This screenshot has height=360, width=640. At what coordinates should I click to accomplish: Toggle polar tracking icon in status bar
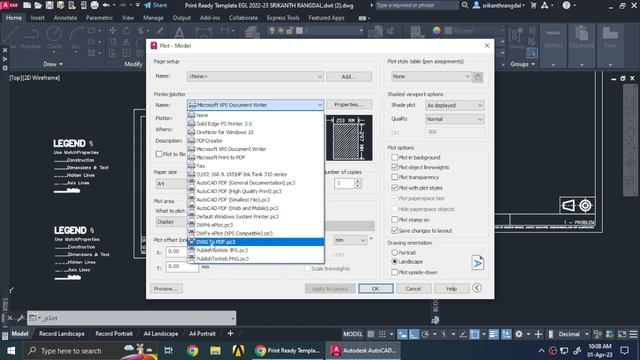coord(425,334)
